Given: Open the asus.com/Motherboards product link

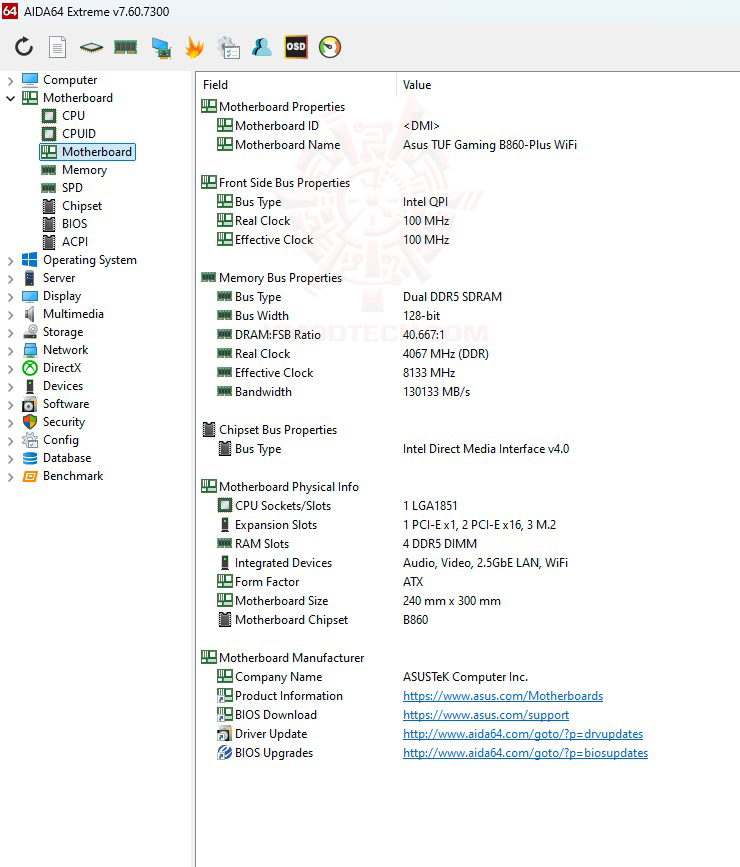Looking at the screenshot, I should point(503,696).
